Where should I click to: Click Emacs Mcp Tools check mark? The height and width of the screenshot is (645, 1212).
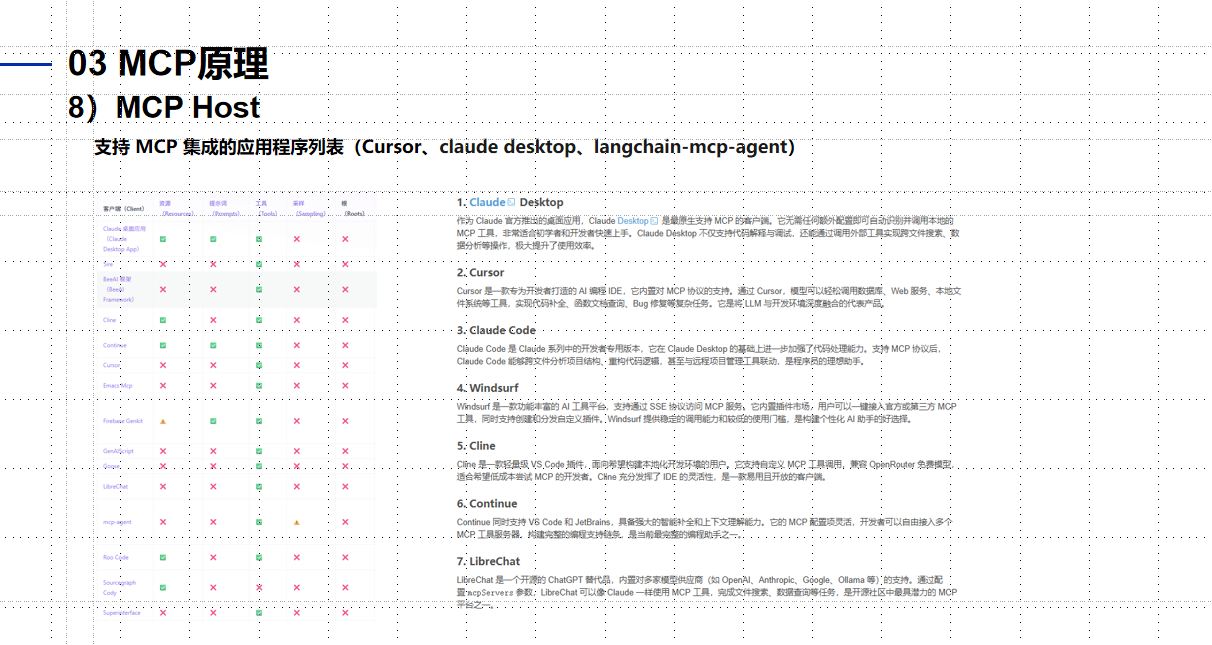click(259, 385)
